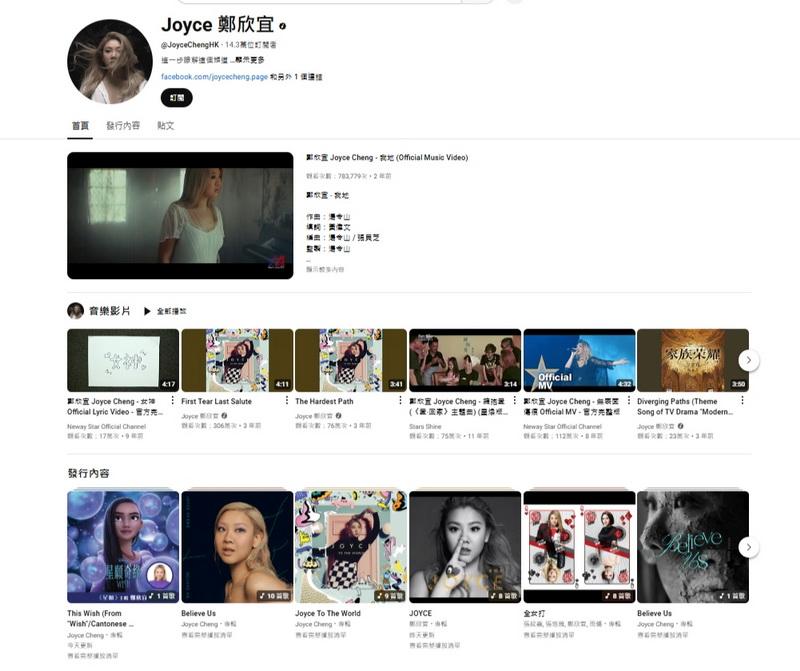The image size is (800, 671).
Task: Open more options for 女神 Official Lyric Video
Action: tap(172, 401)
